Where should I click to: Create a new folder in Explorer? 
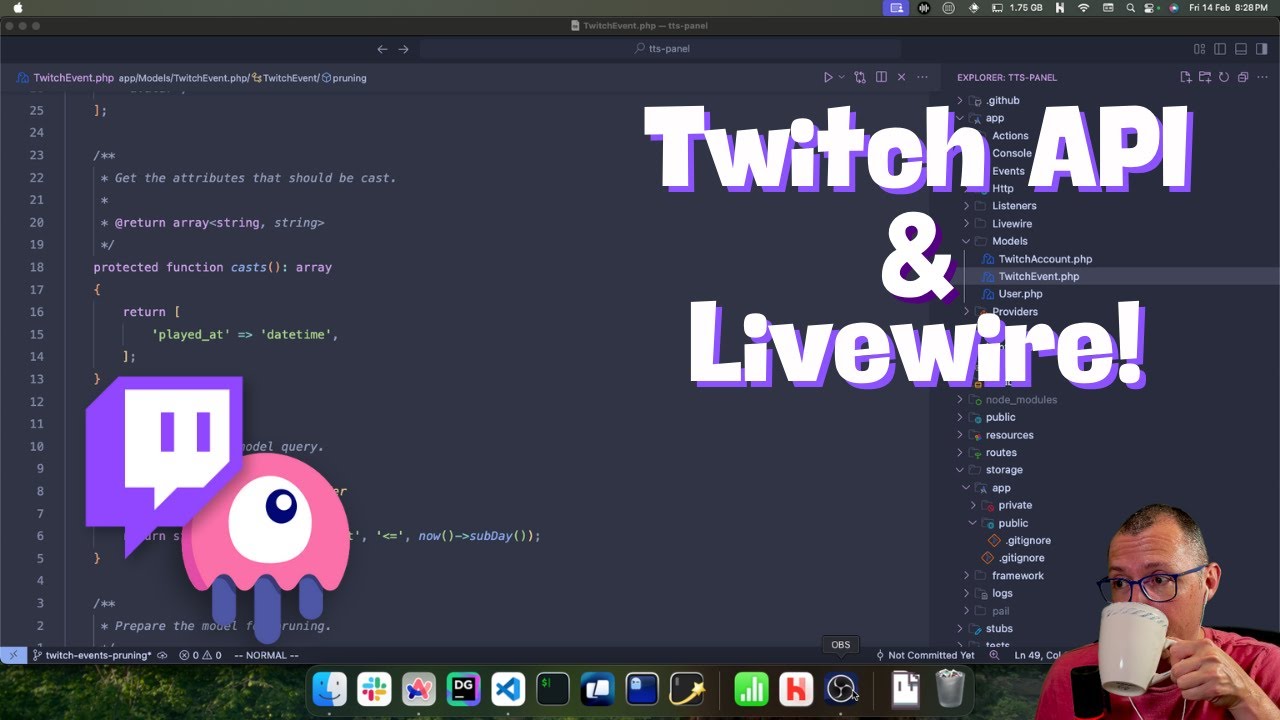[1205, 77]
